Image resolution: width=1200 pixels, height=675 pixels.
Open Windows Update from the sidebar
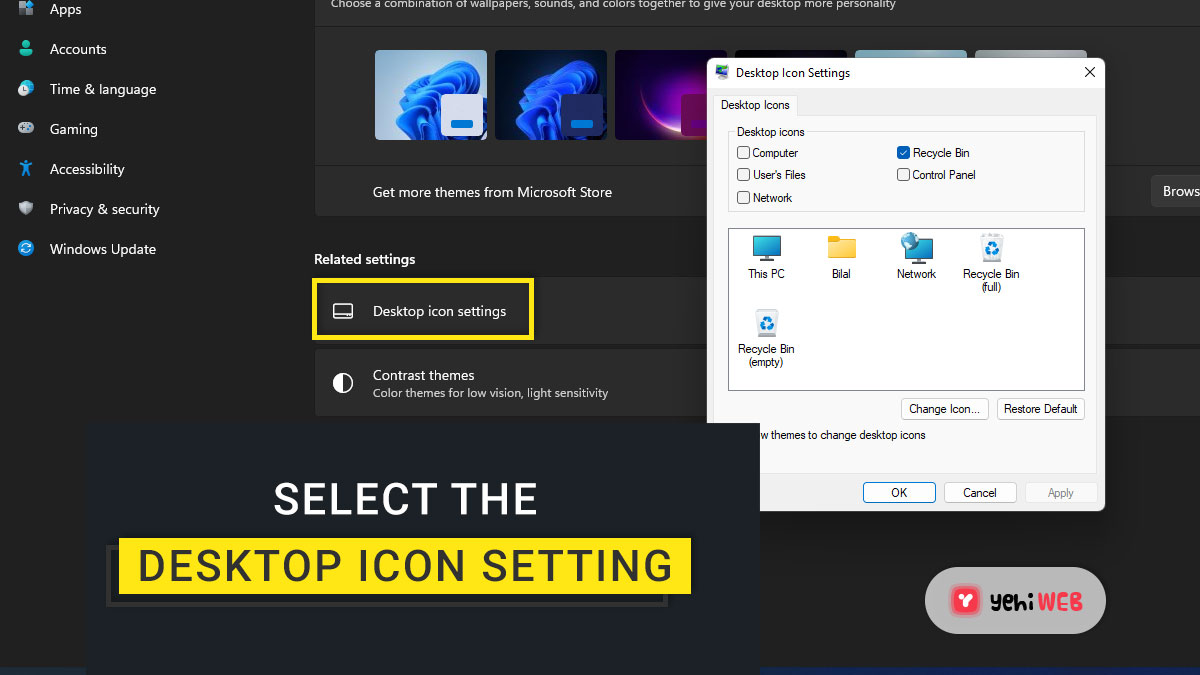[103, 248]
